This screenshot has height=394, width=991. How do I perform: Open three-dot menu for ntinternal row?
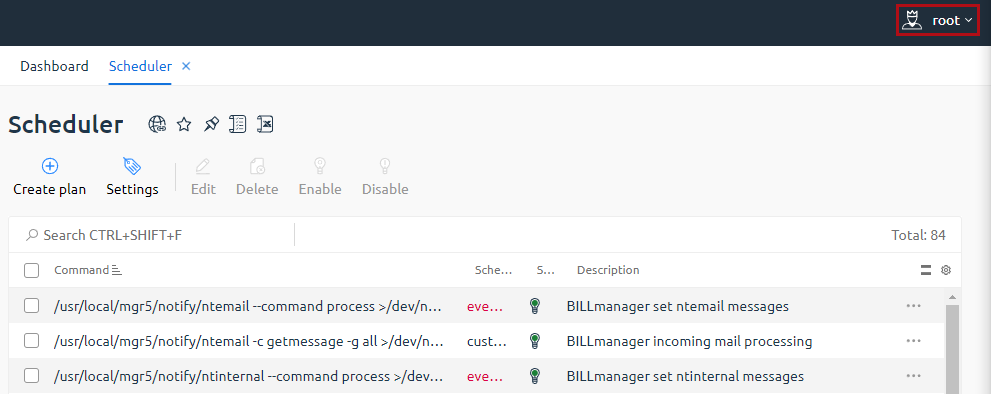coord(913,376)
